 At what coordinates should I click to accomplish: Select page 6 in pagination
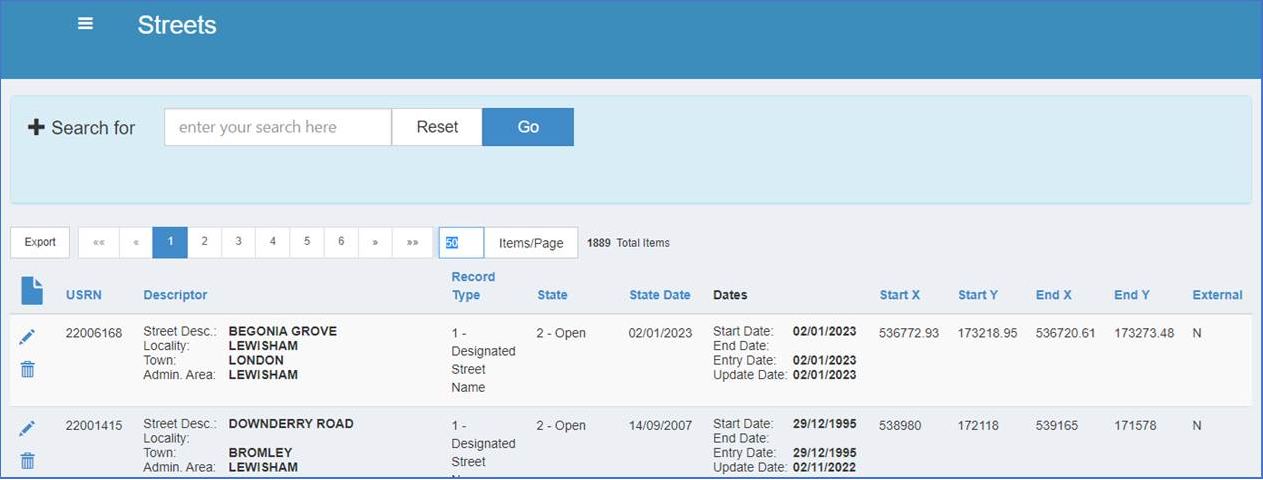[341, 242]
